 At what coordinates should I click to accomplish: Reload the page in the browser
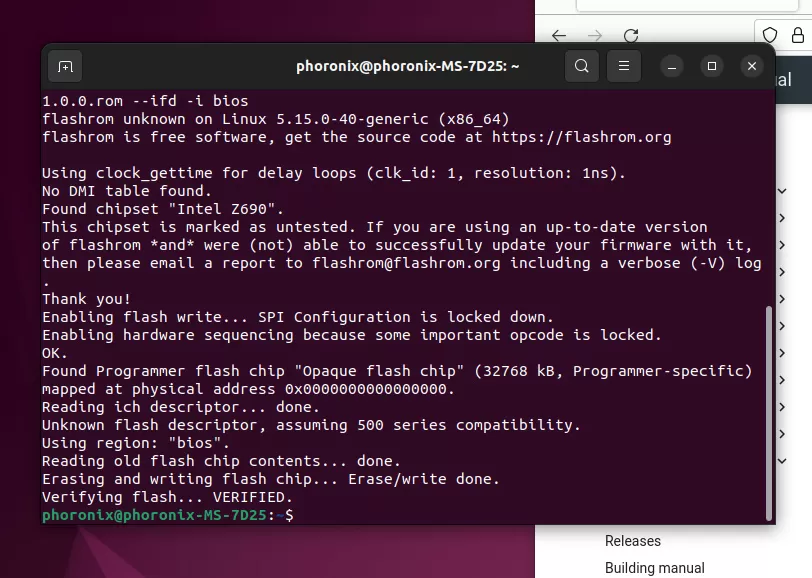coord(631,35)
